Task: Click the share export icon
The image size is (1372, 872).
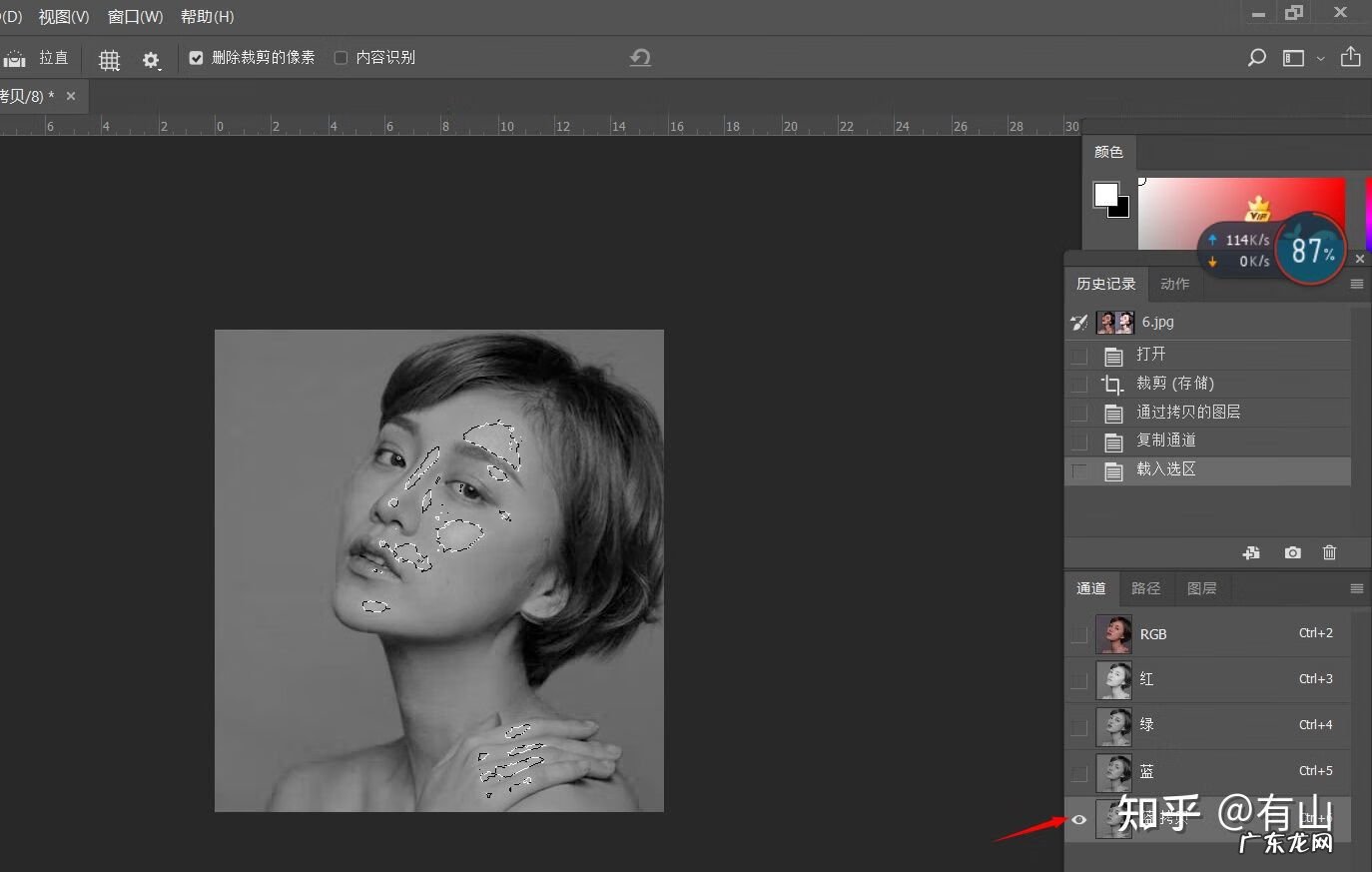Action: (x=1350, y=57)
